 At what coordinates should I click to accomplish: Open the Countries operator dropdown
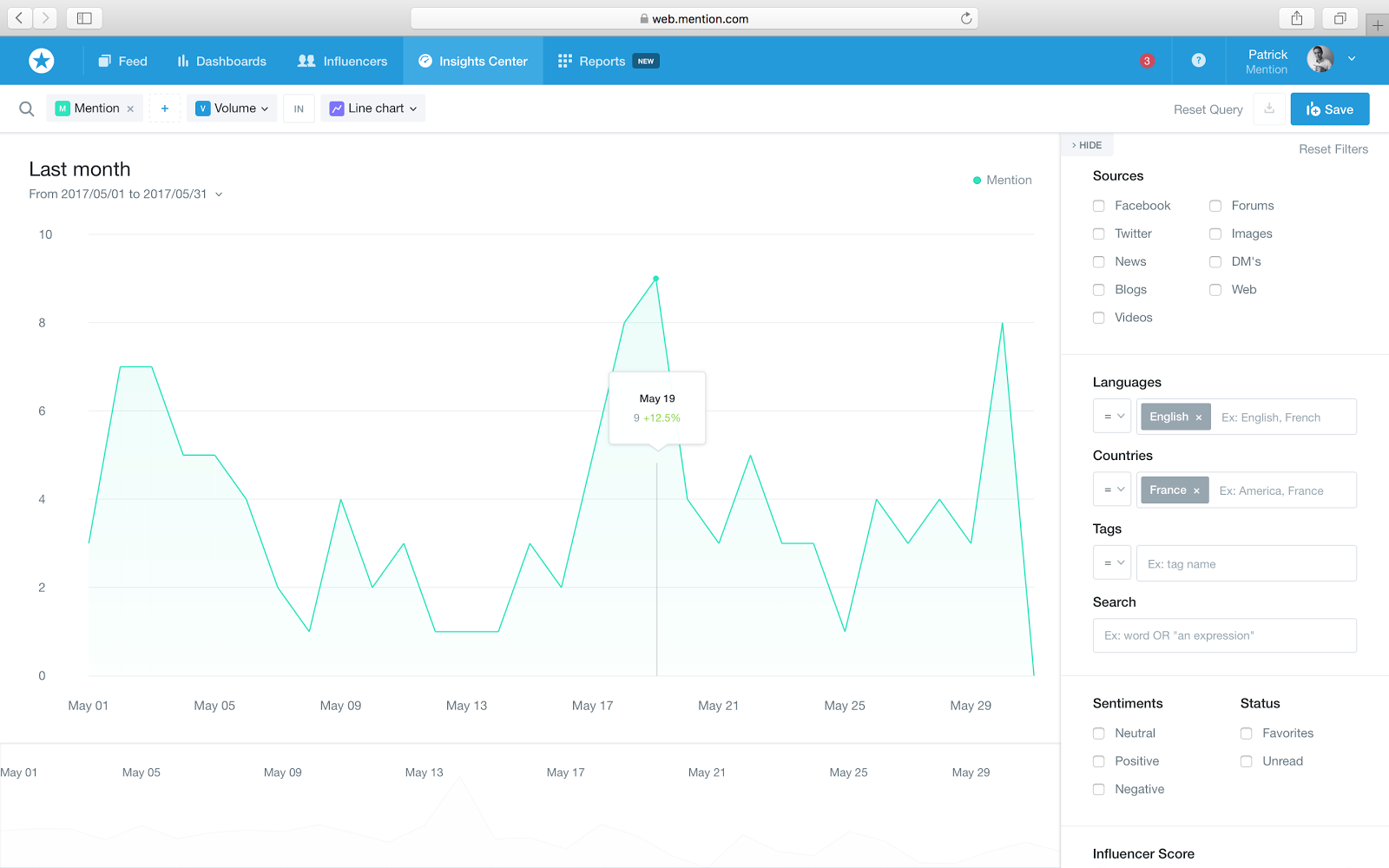(1112, 490)
